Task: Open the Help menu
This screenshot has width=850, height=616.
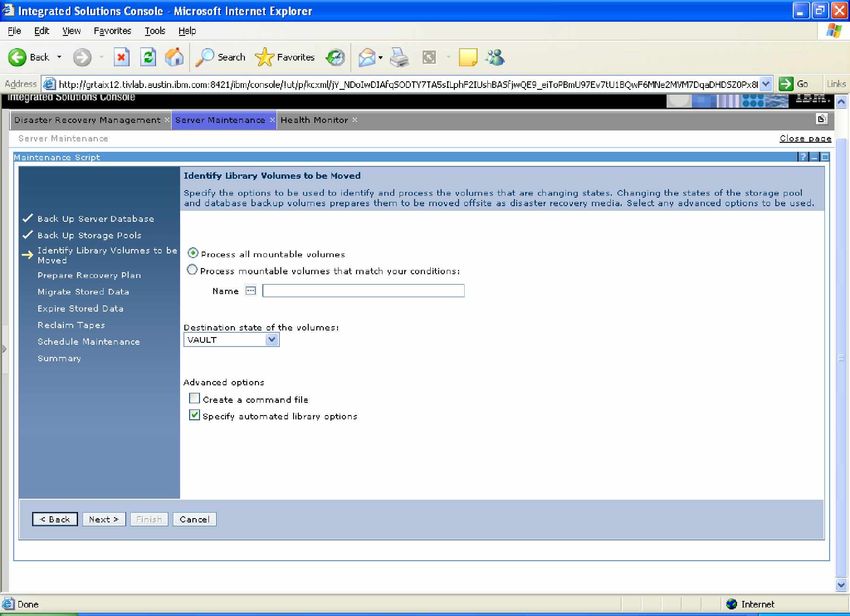Action: click(187, 31)
